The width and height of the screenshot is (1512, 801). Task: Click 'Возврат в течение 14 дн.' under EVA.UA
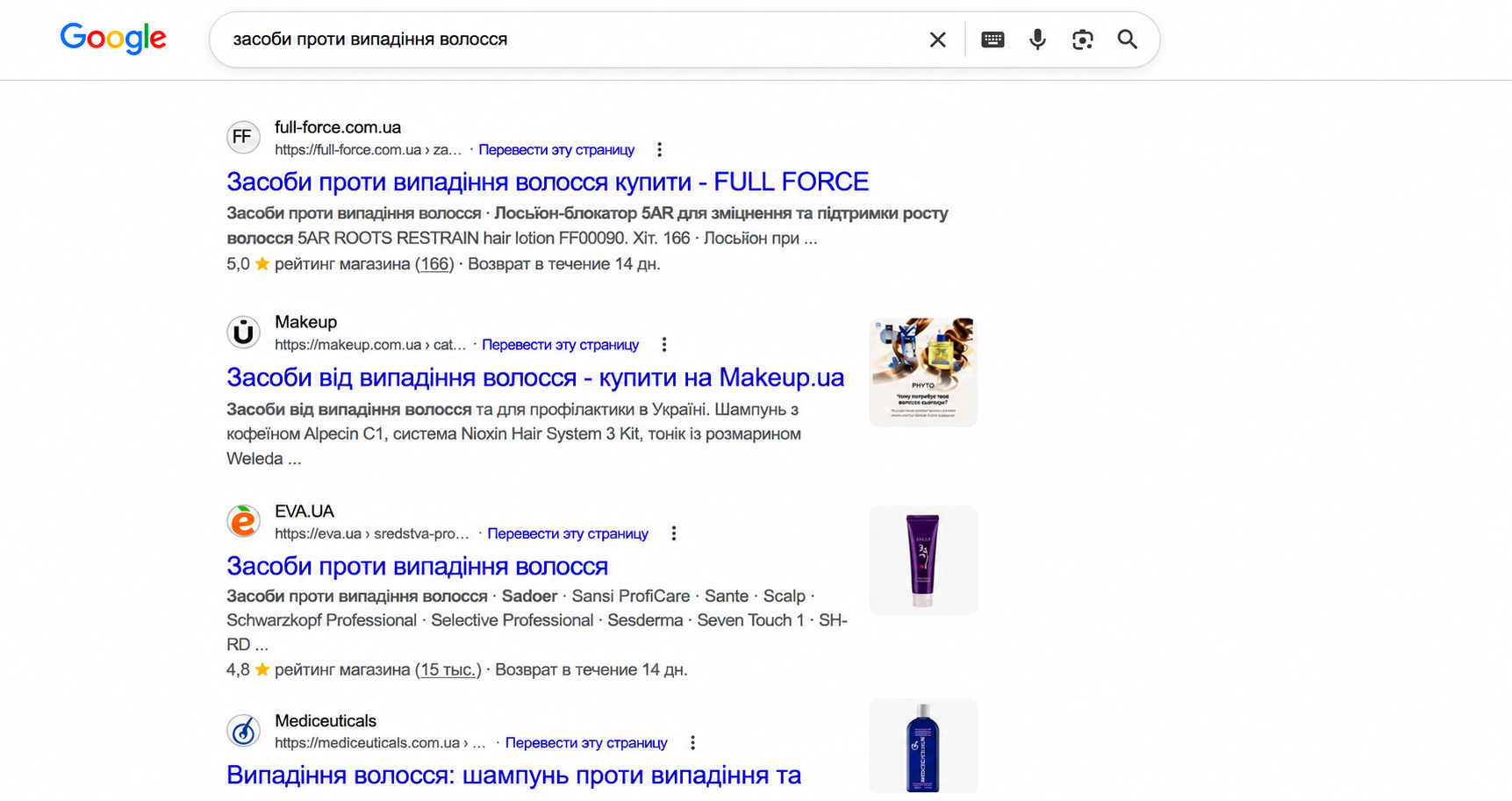point(591,670)
